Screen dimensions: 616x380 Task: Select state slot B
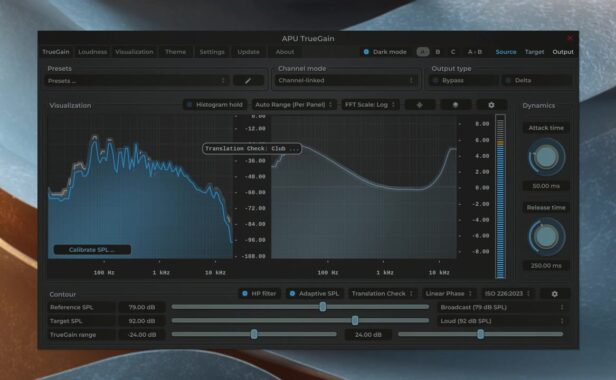point(438,52)
